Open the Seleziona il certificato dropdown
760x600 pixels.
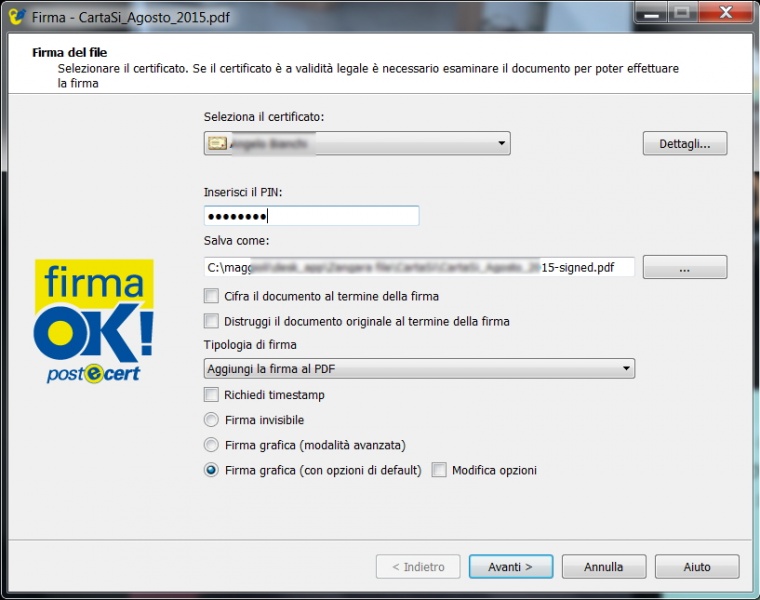tap(357, 143)
